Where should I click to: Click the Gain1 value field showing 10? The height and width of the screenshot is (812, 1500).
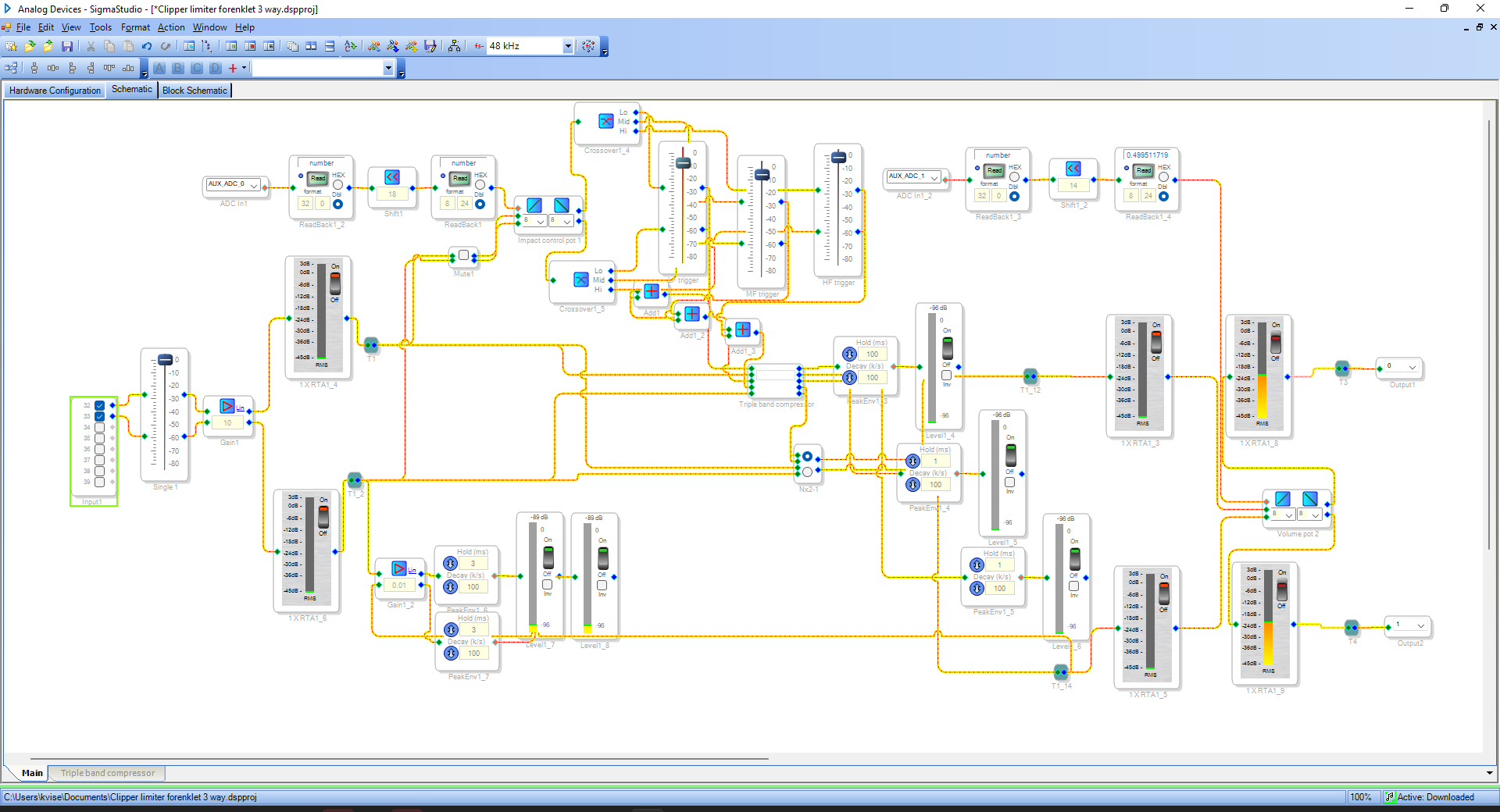[x=227, y=423]
